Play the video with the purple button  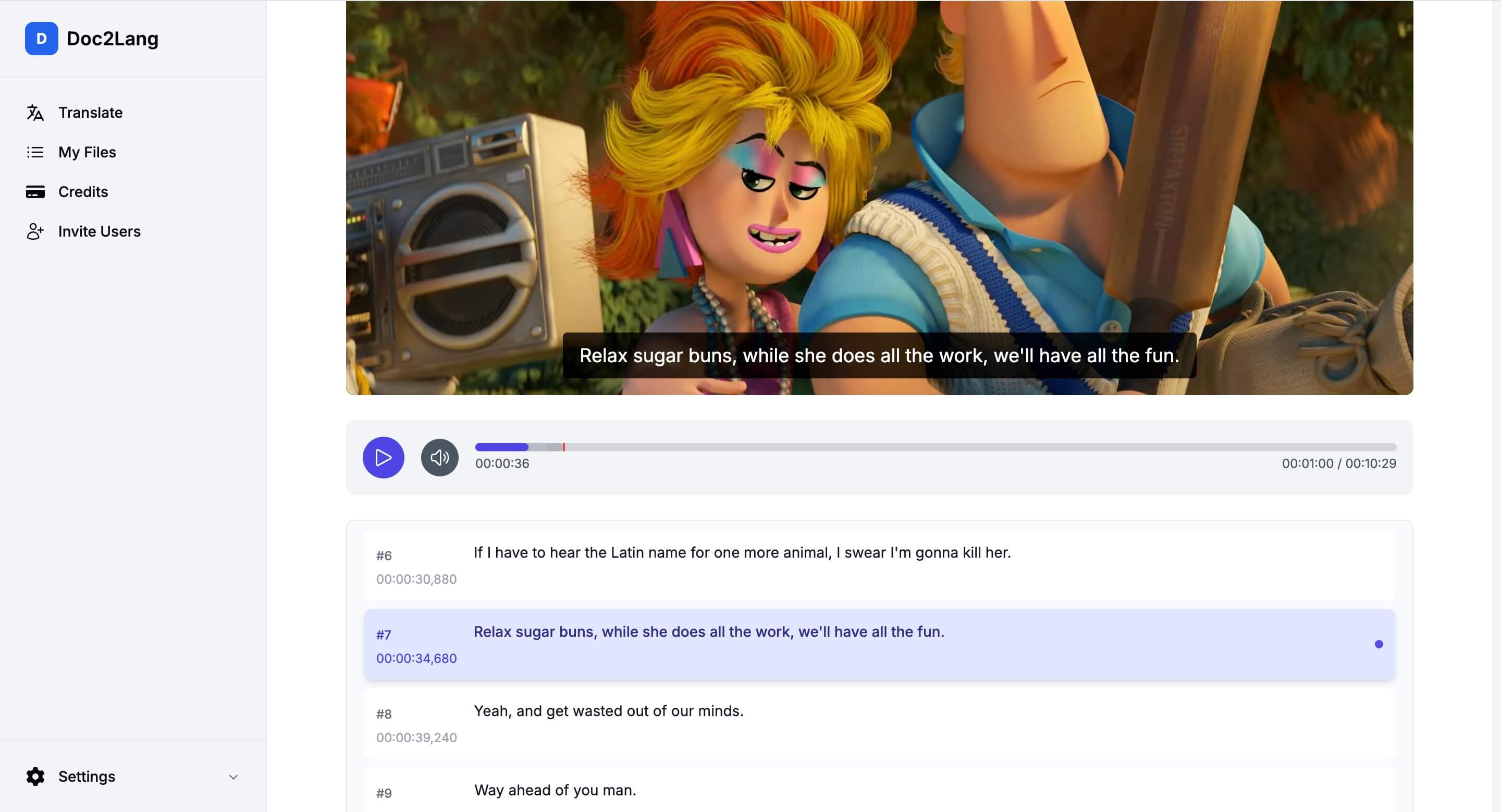coord(384,458)
